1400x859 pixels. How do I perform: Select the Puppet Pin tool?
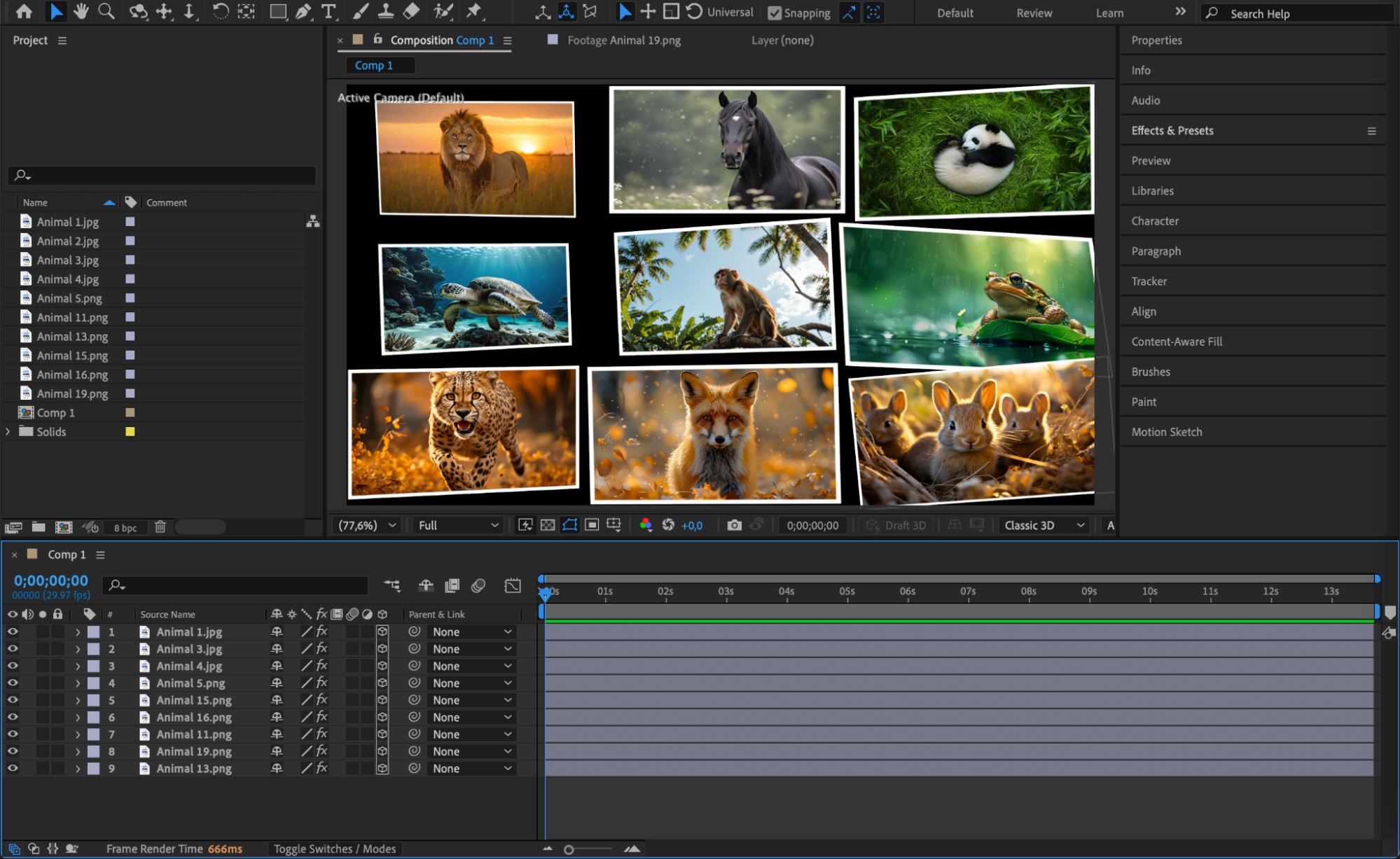pyautogui.click(x=474, y=11)
